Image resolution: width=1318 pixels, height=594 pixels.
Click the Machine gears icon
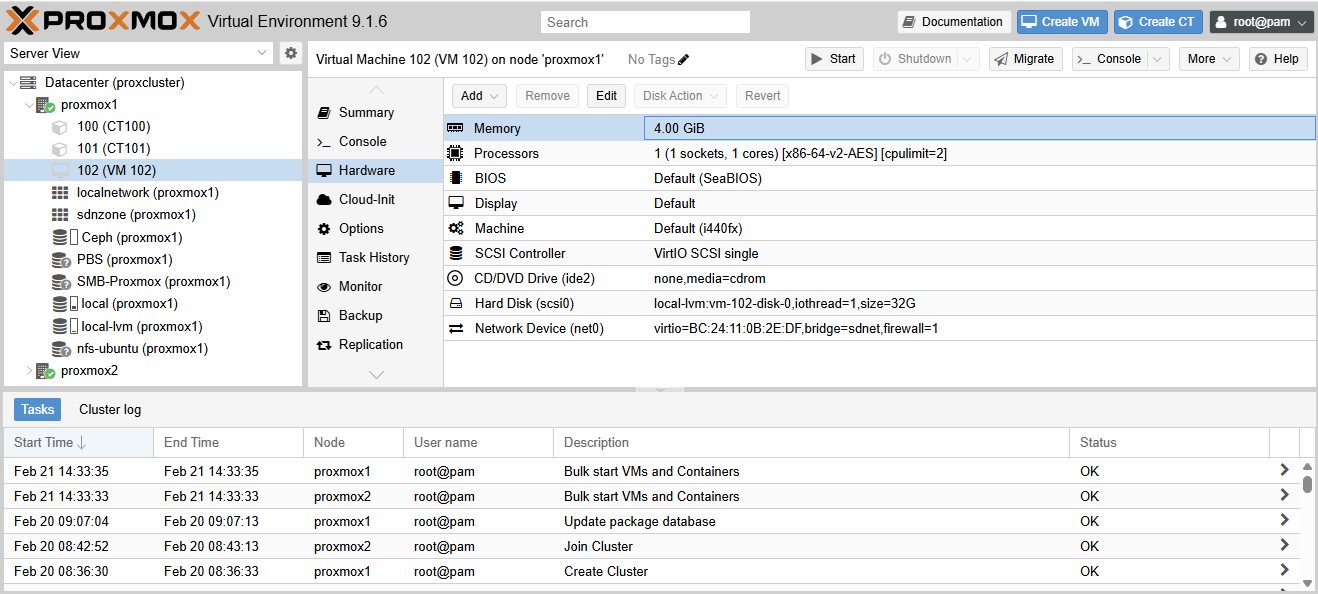click(456, 228)
